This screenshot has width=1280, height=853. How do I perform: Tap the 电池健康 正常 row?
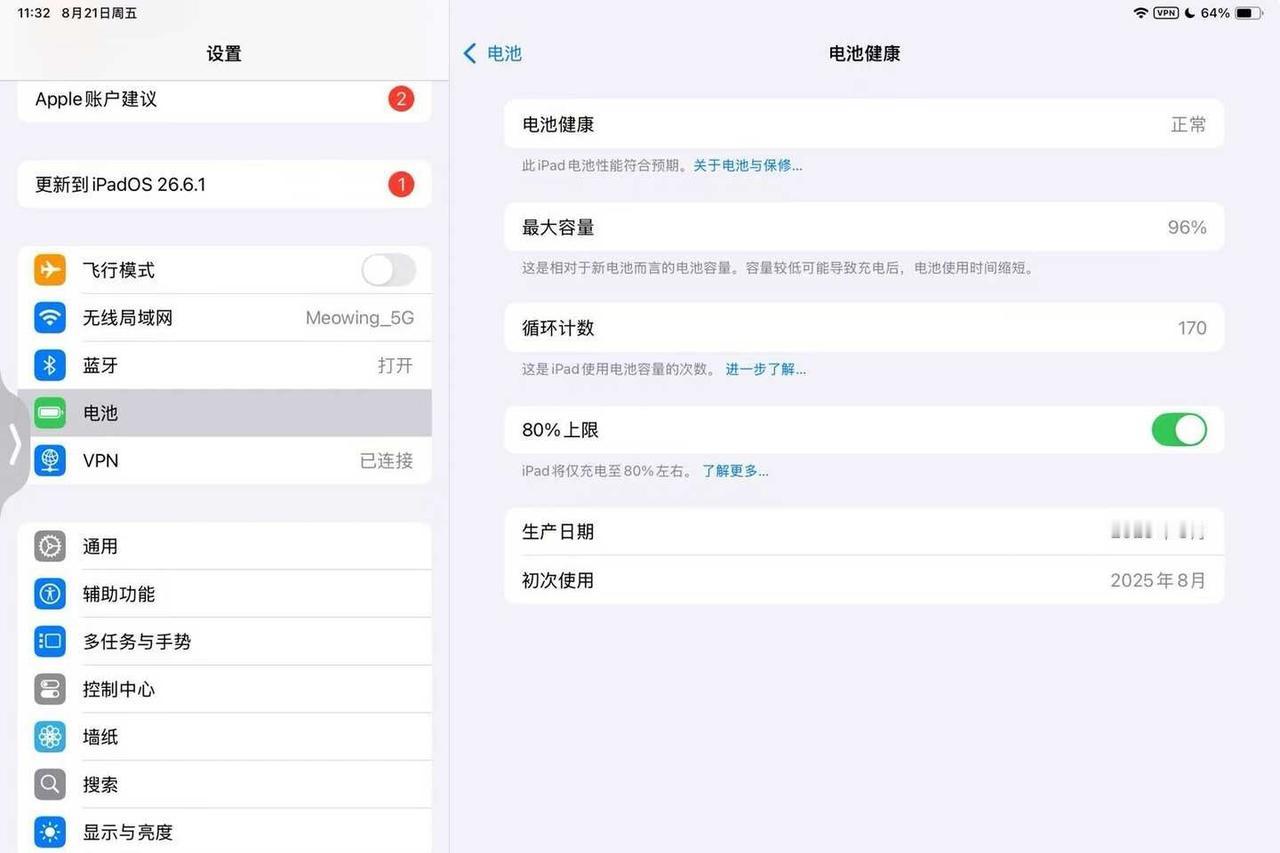864,124
